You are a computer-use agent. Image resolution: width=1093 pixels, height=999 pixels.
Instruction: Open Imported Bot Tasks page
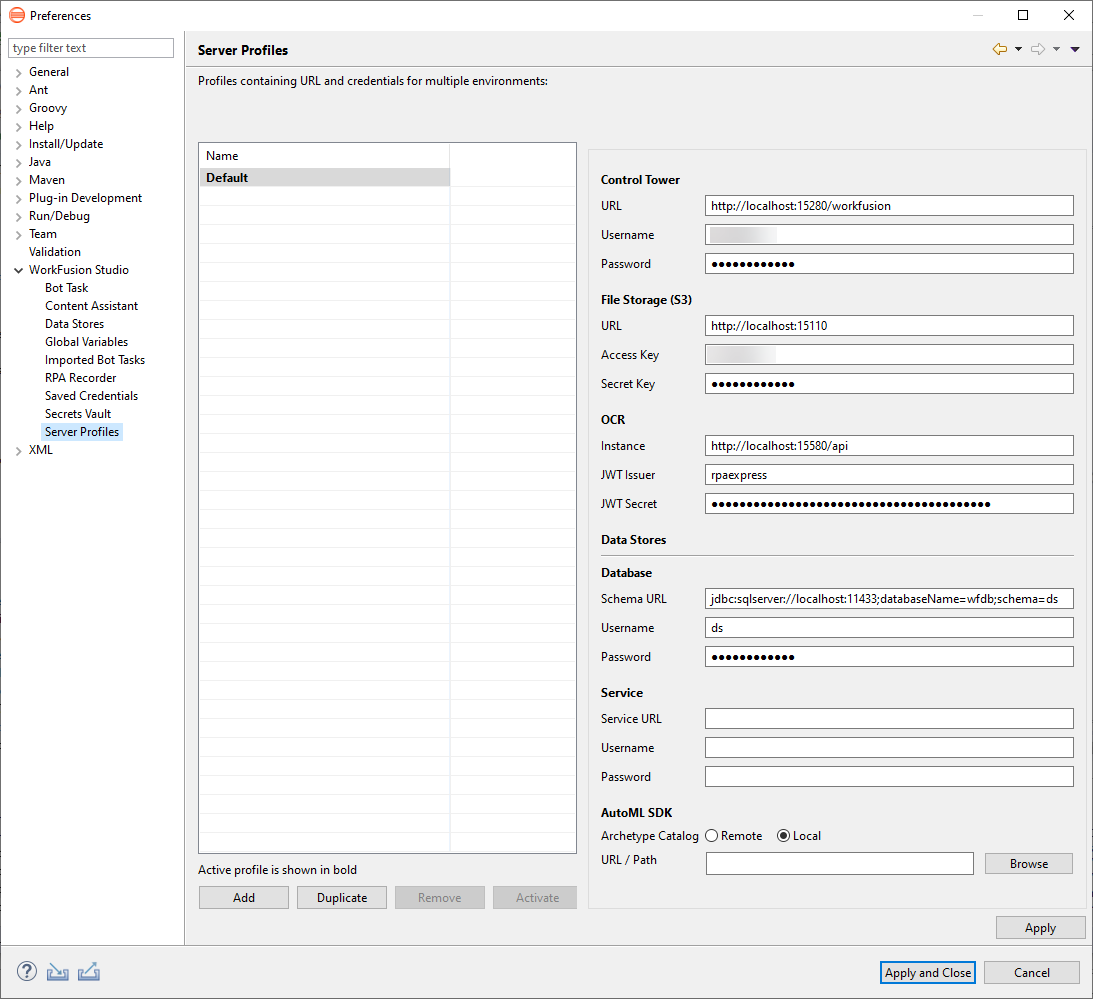click(95, 360)
